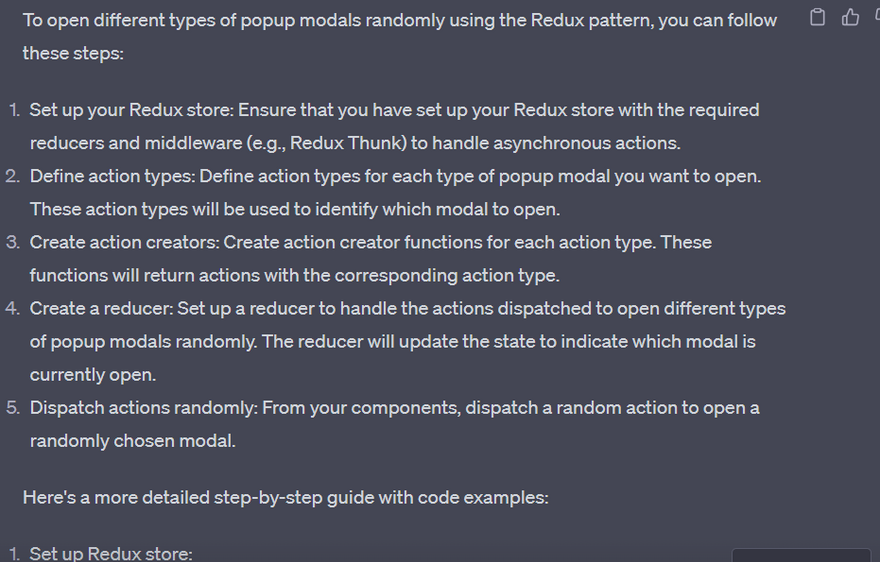The image size is (880, 562).
Task: Click the number 4 list marker
Action: click(13, 308)
